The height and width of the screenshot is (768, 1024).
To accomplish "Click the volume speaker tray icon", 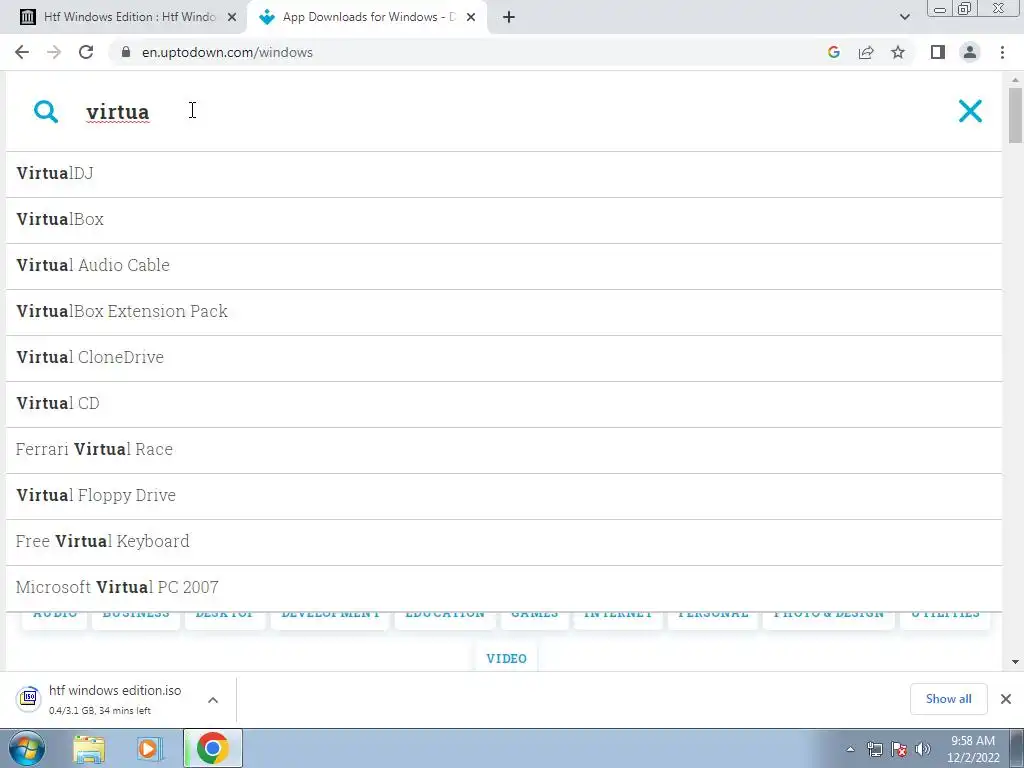I will point(923,749).
